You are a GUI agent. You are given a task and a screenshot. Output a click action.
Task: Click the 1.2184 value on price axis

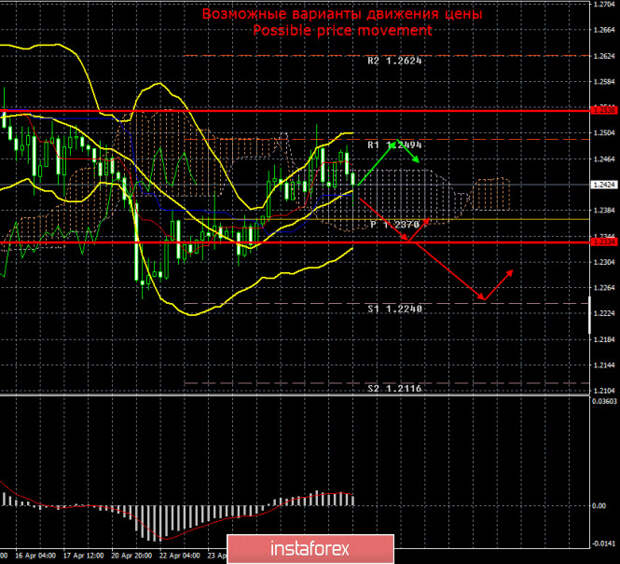click(x=604, y=339)
